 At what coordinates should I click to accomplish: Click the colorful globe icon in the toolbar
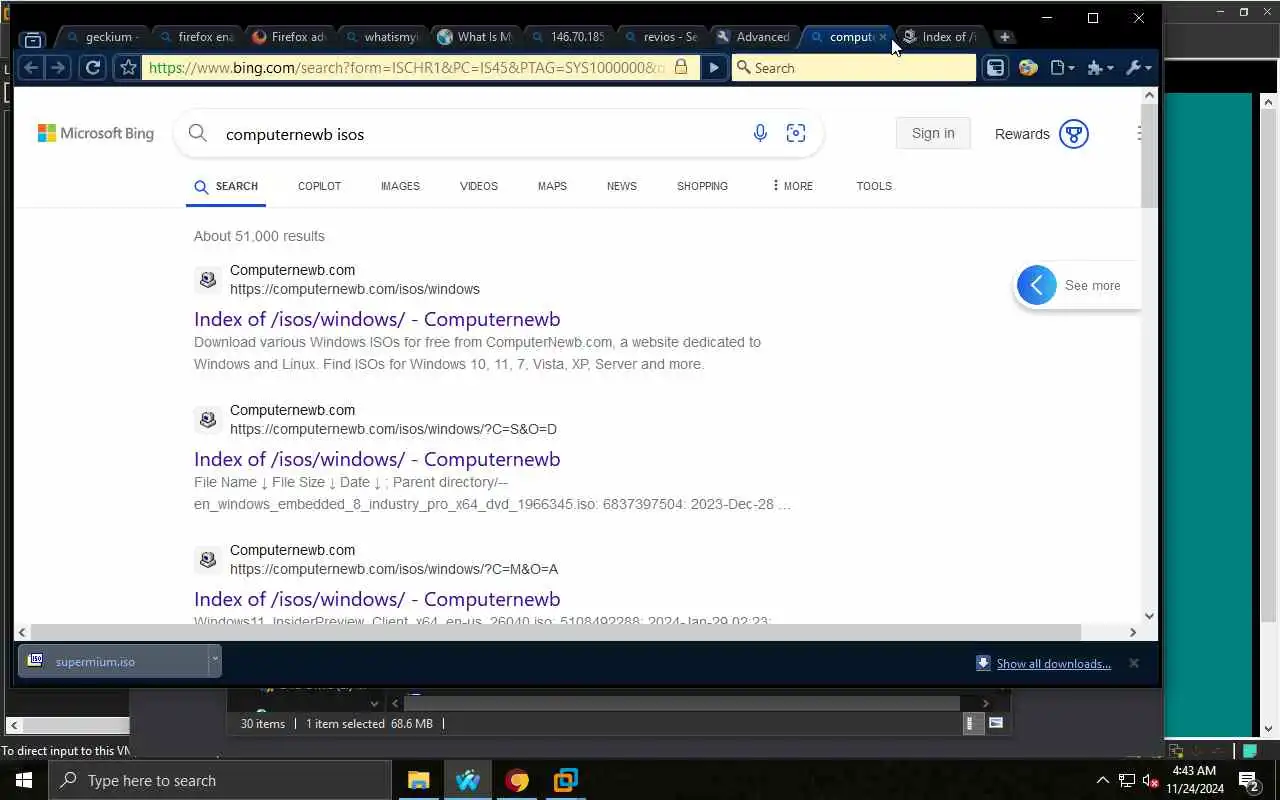tap(1028, 67)
